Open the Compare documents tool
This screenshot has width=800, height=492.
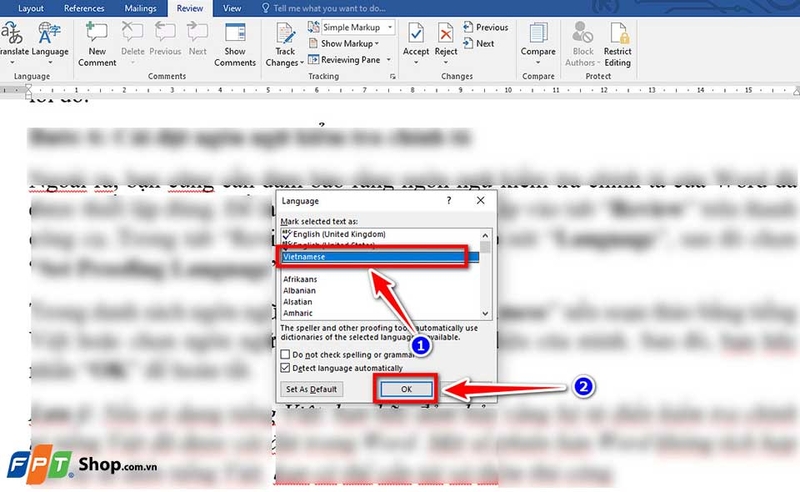pyautogui.click(x=538, y=43)
